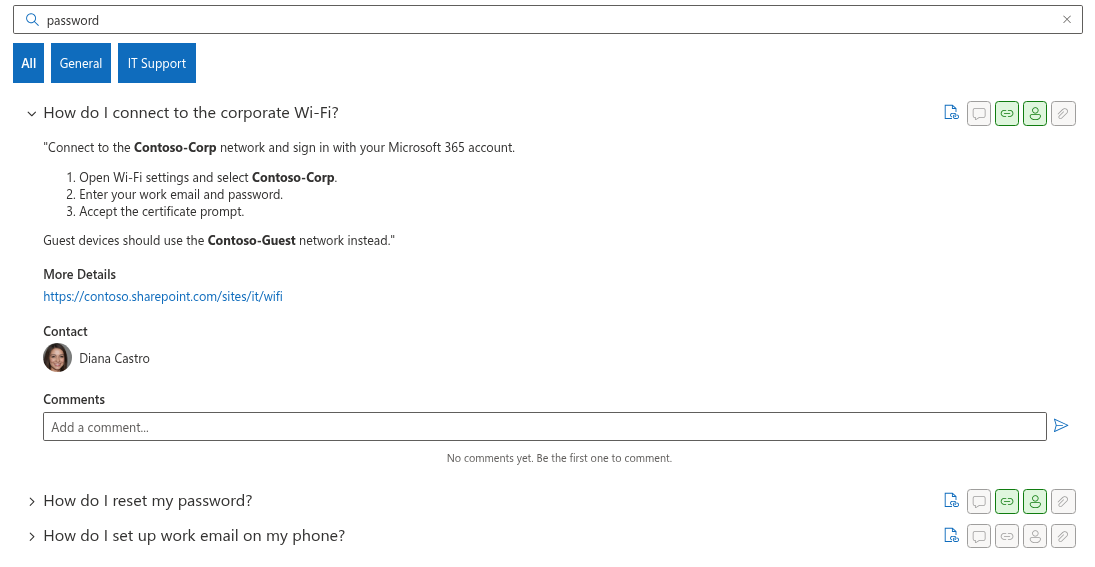Click step "Open Wi-Fi settings and select Contoso-Corp"
Image resolution: width=1095 pixels, height=567 pixels.
208,177
